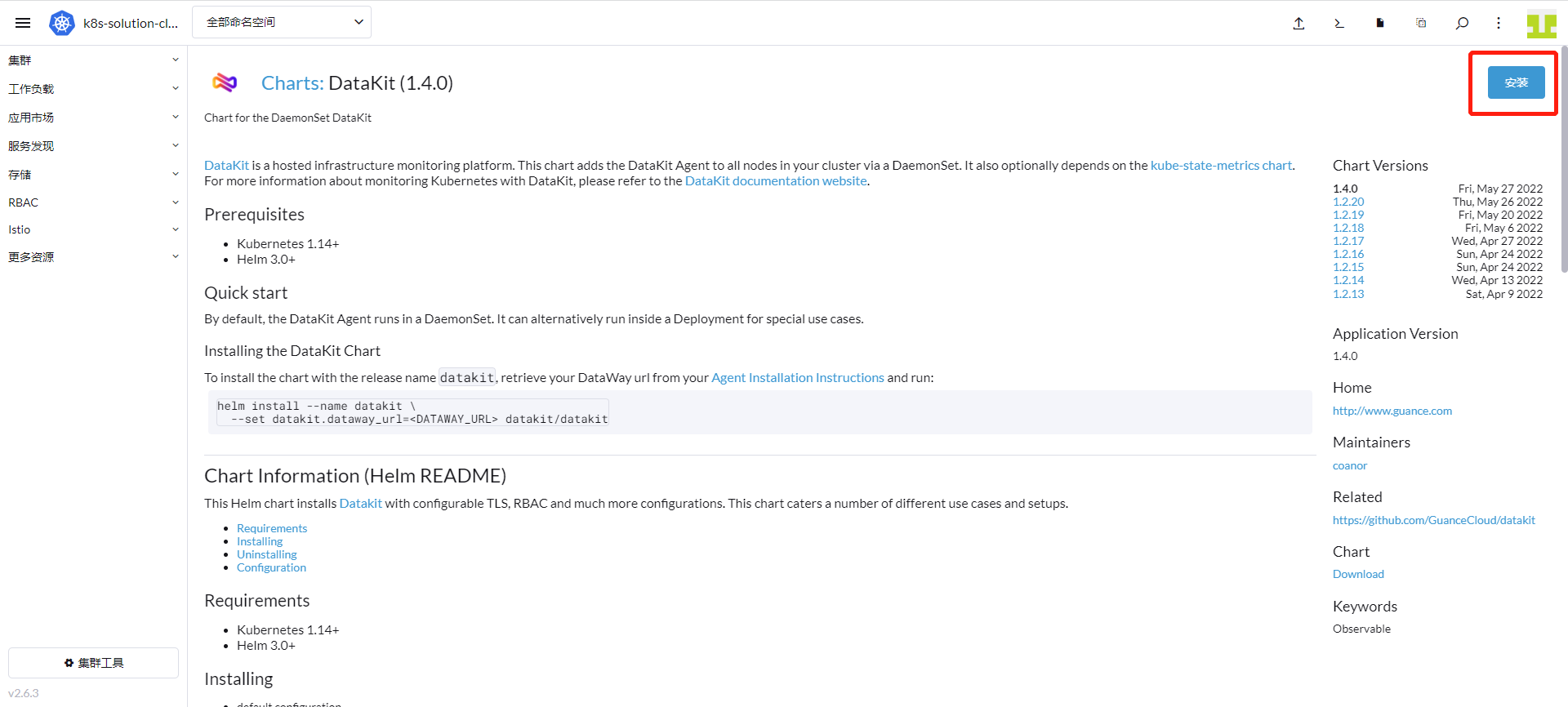Open the resource search magnifier icon
Image resolution: width=1568 pixels, height=707 pixels.
pos(1462,23)
